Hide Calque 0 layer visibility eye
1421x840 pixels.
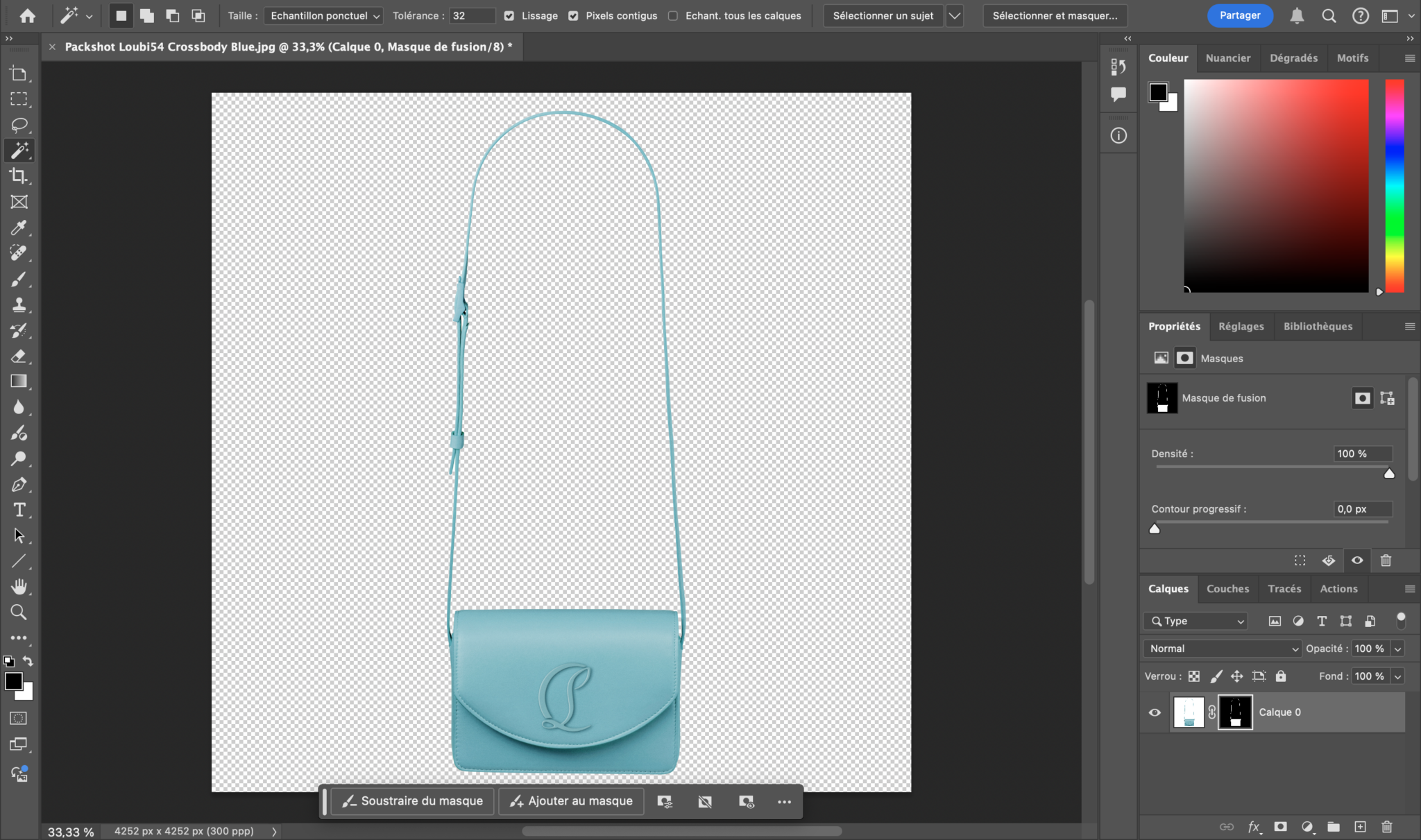pyautogui.click(x=1155, y=712)
